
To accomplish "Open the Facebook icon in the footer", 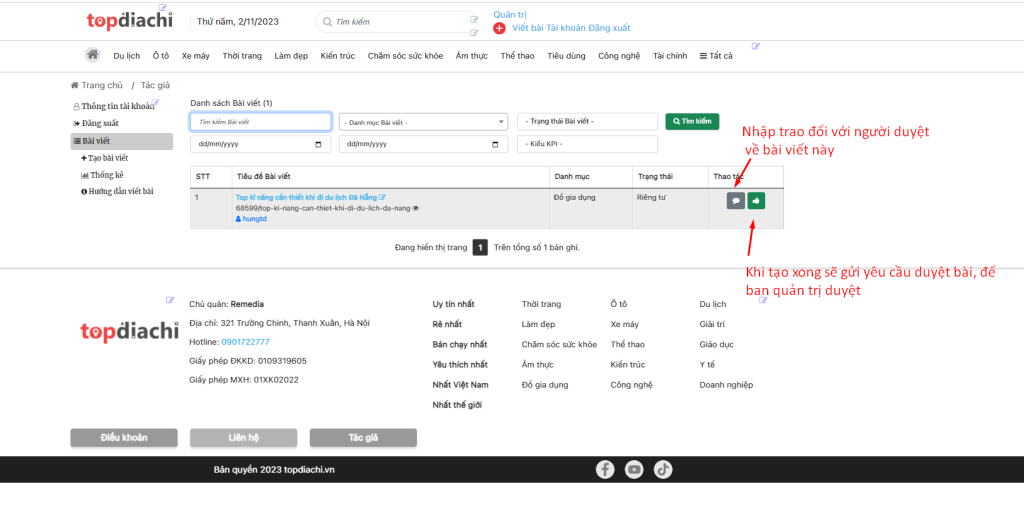I will [x=605, y=469].
